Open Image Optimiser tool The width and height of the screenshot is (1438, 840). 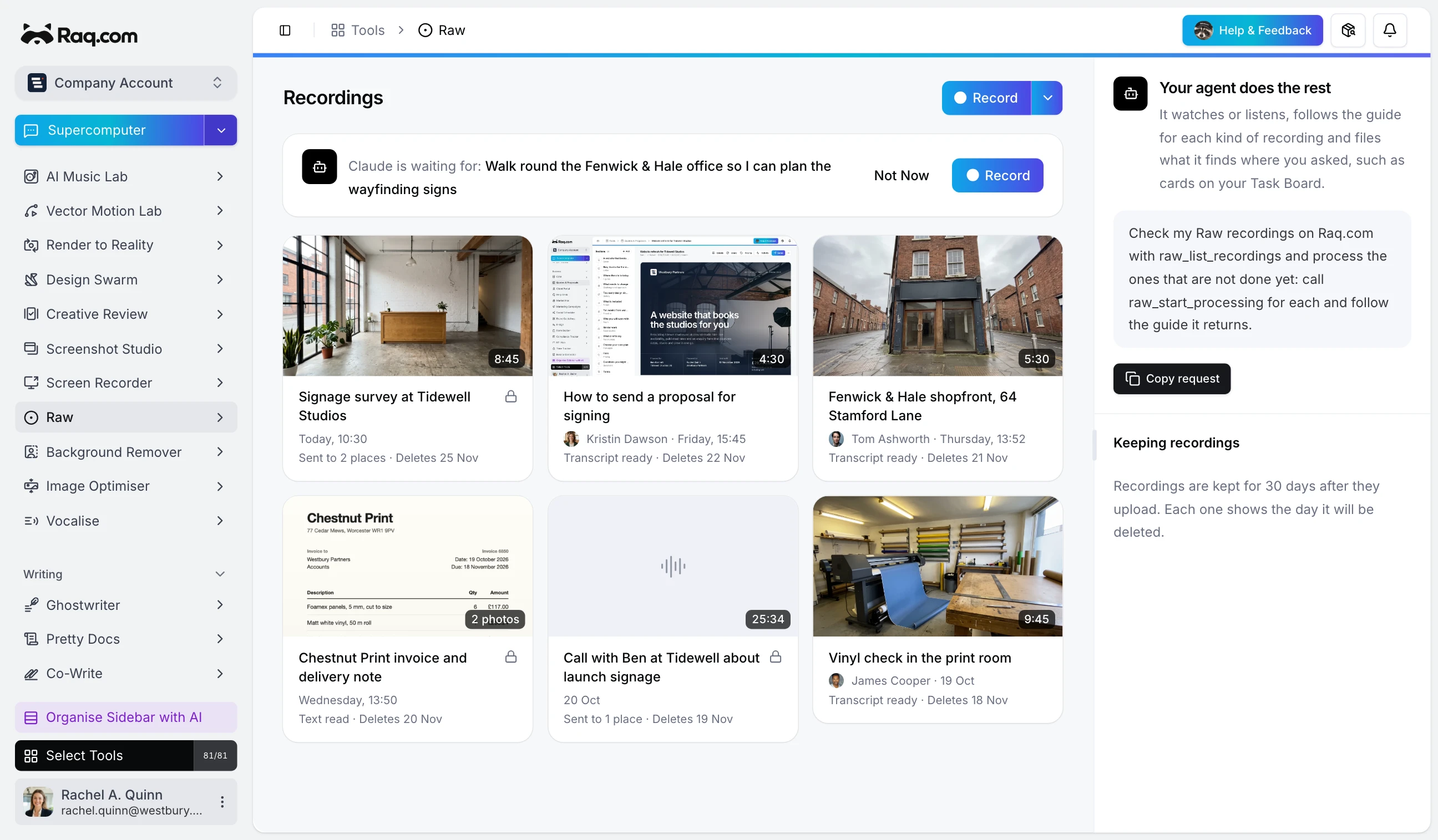coord(125,486)
